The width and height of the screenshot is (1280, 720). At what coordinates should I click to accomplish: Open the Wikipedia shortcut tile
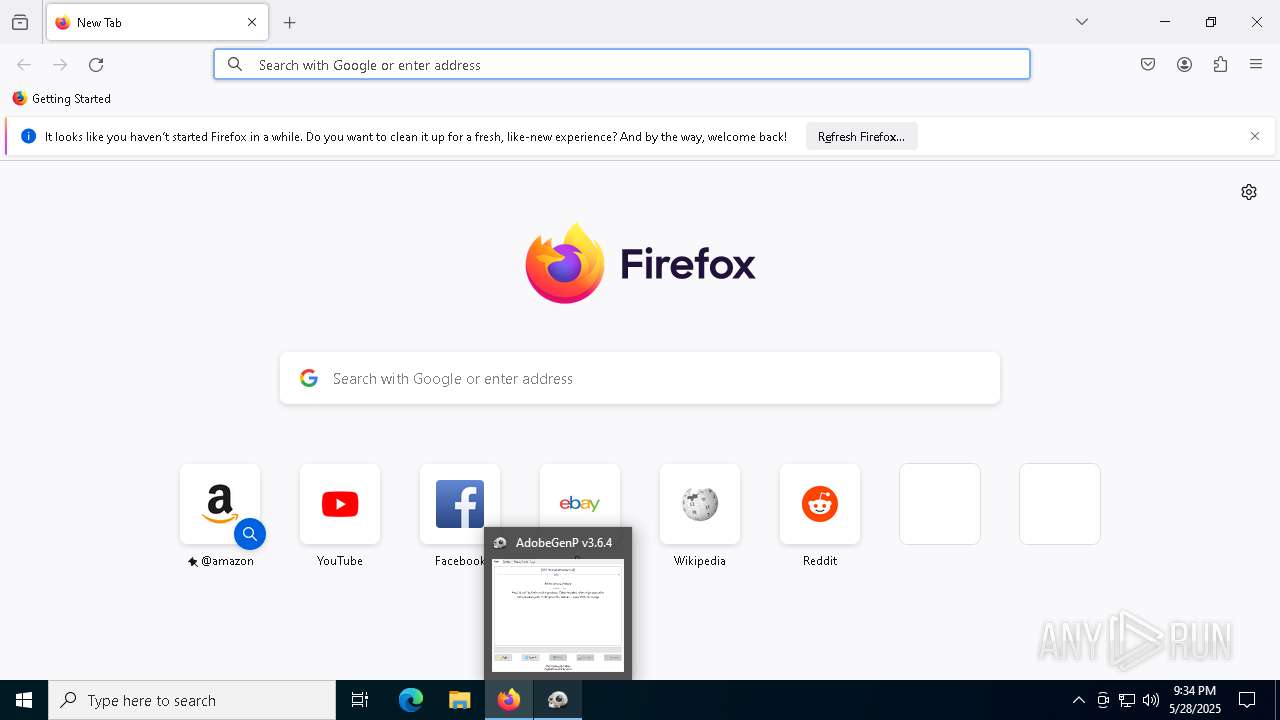[700, 504]
